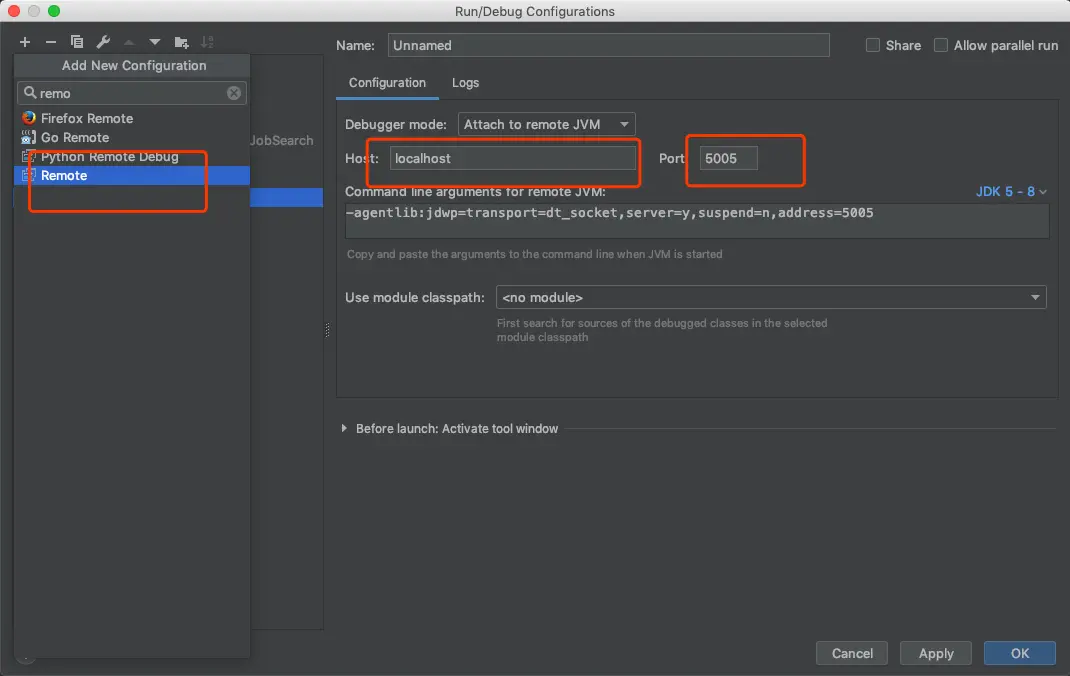Click the Cancel button
Screen dimensions: 1070x676
[852, 653]
